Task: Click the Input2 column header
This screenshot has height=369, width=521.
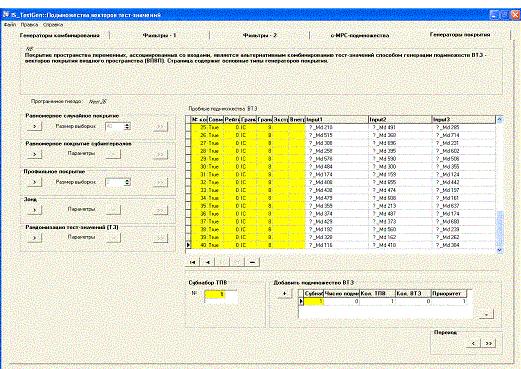Action: [x=400, y=119]
